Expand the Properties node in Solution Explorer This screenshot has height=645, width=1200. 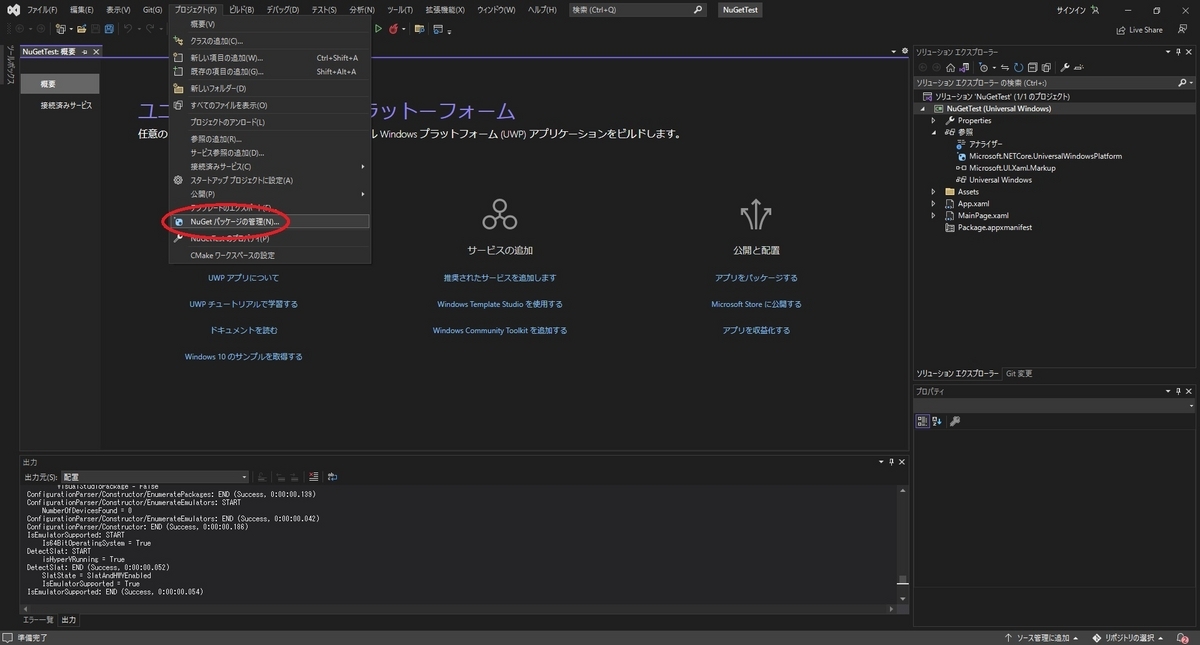click(934, 120)
